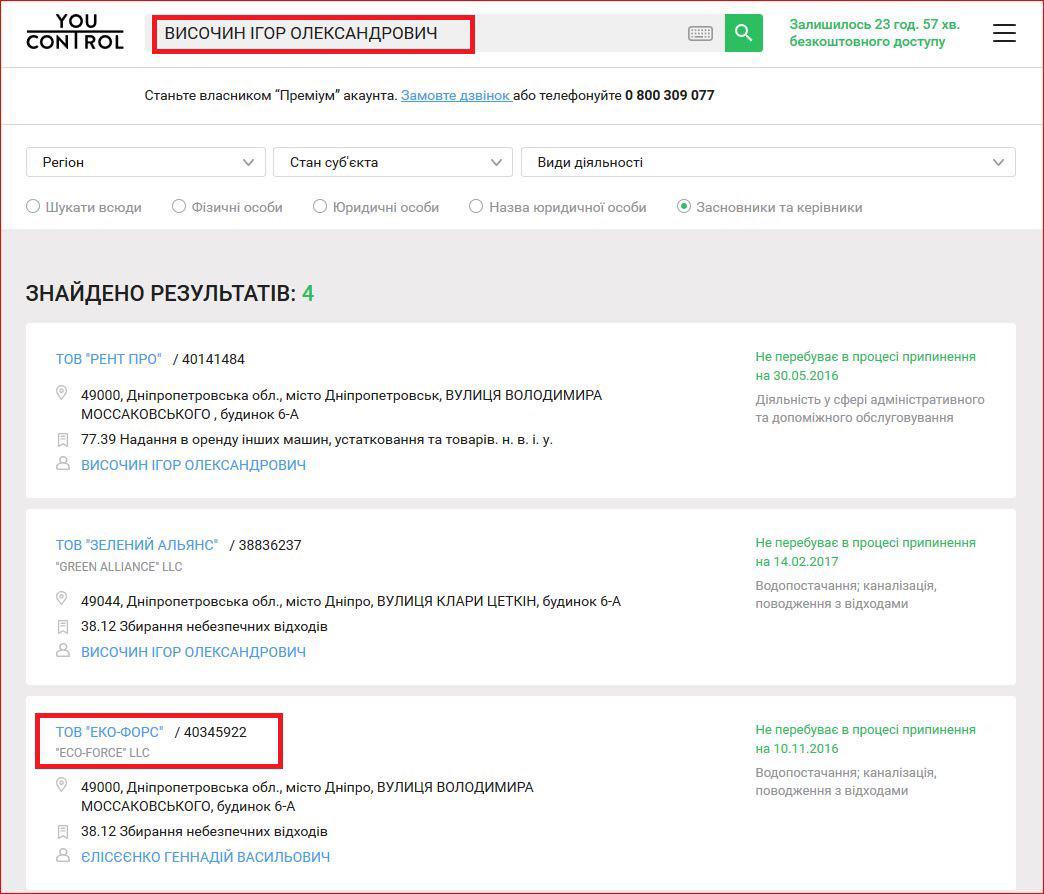This screenshot has height=894, width=1044.
Task: Click "GREEN ALLIANCE" LLC text
Action: (119, 566)
